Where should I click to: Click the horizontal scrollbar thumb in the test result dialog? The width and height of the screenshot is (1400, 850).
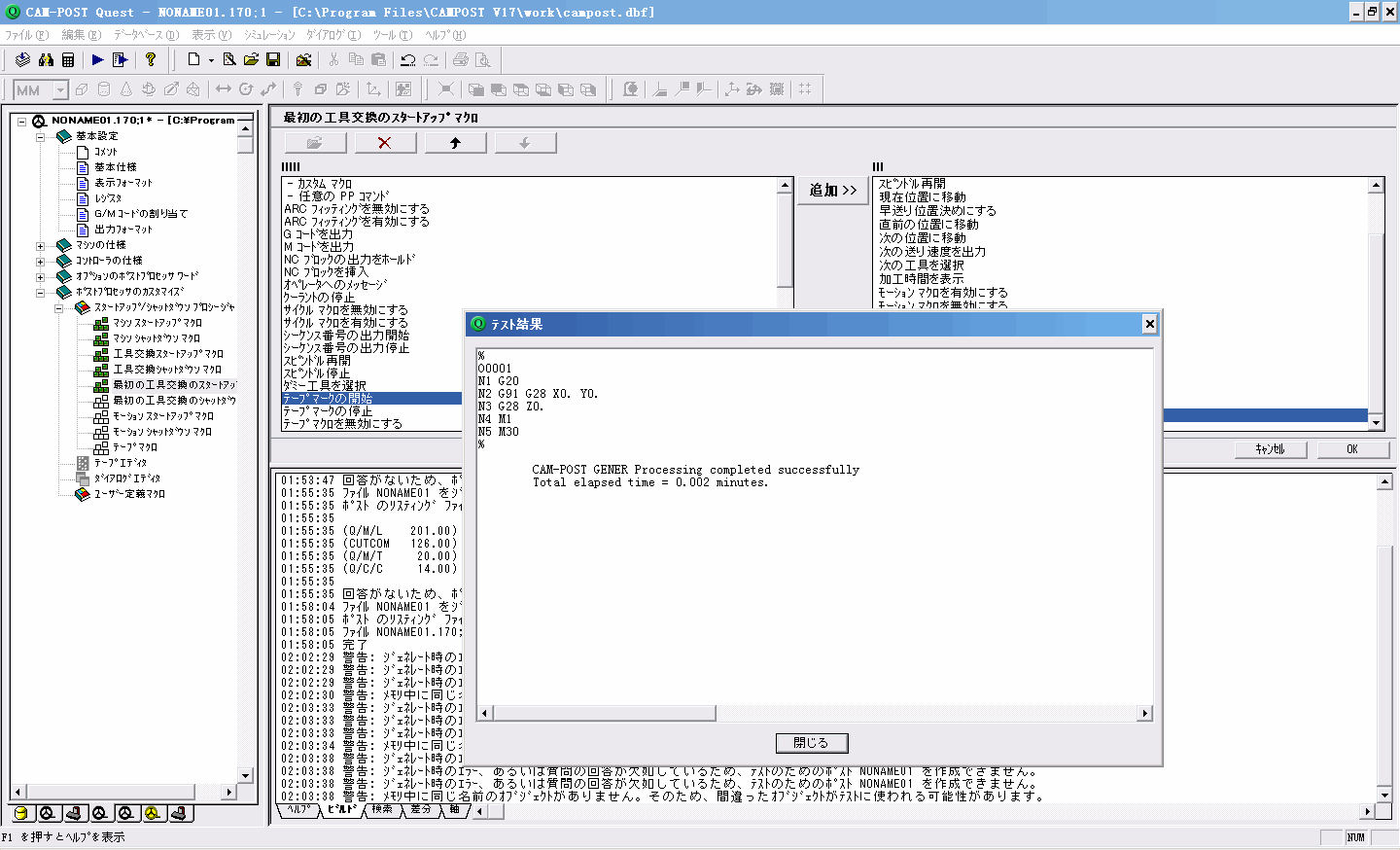tap(605, 713)
